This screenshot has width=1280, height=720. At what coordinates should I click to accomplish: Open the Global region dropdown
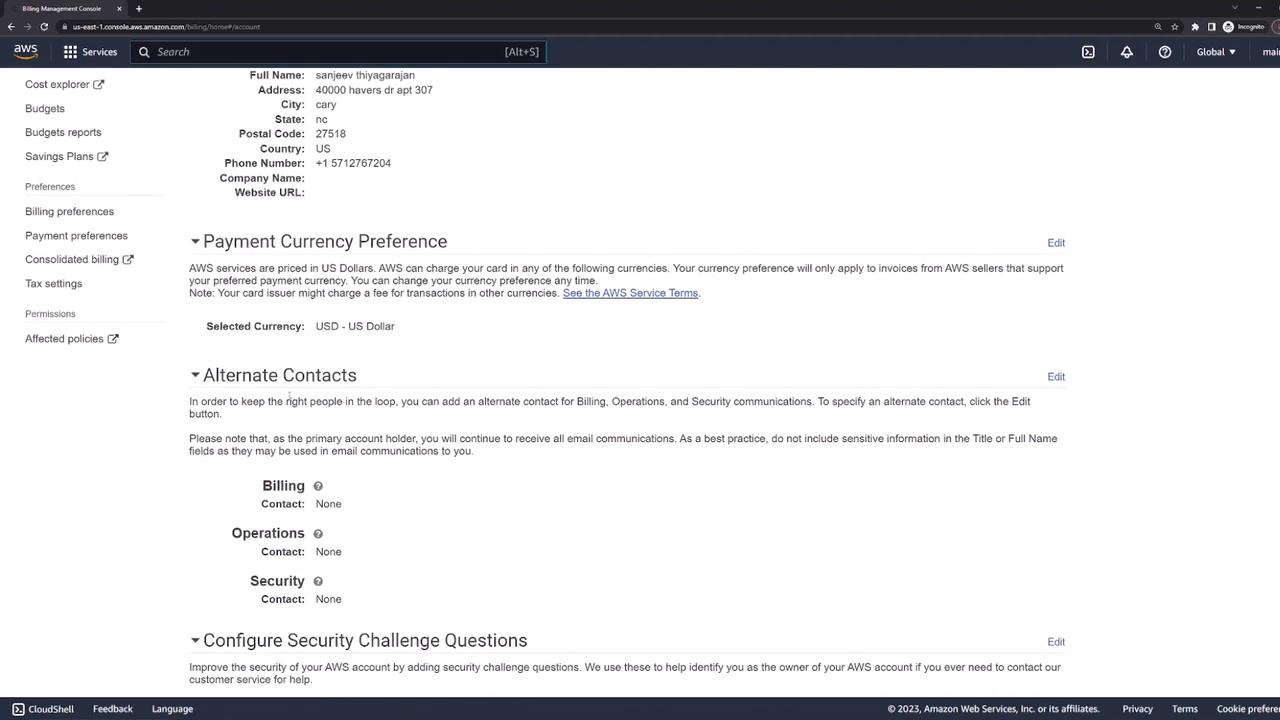pyautogui.click(x=1216, y=52)
